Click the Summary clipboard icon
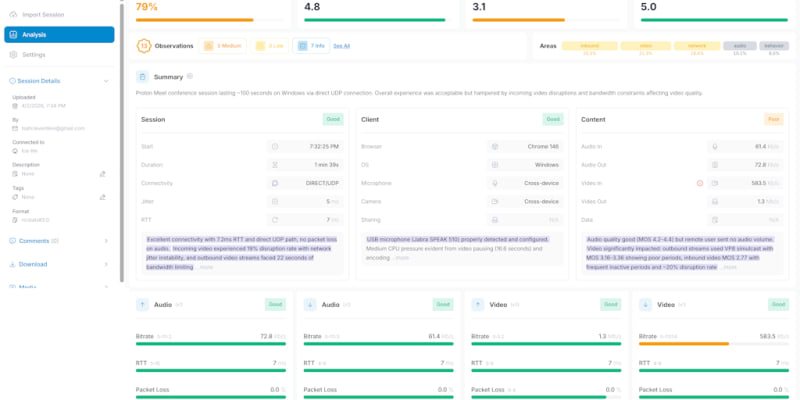This screenshot has height=400, width=800. [145, 77]
